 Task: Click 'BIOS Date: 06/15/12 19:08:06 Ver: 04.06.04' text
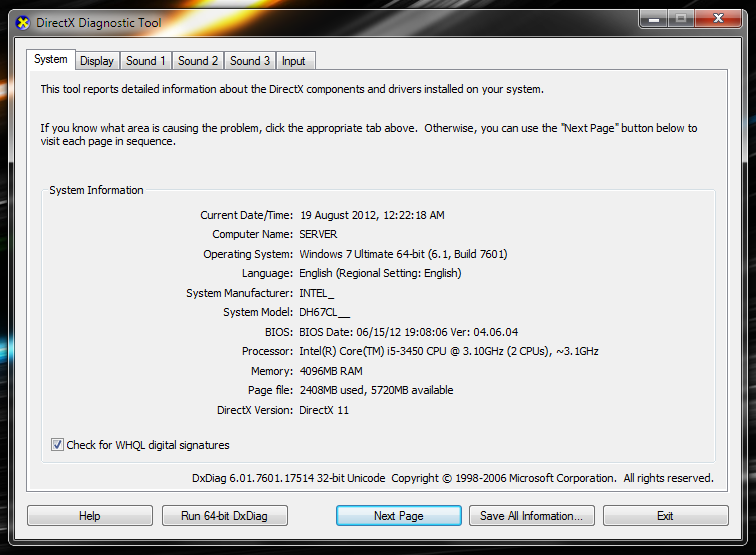coord(408,332)
